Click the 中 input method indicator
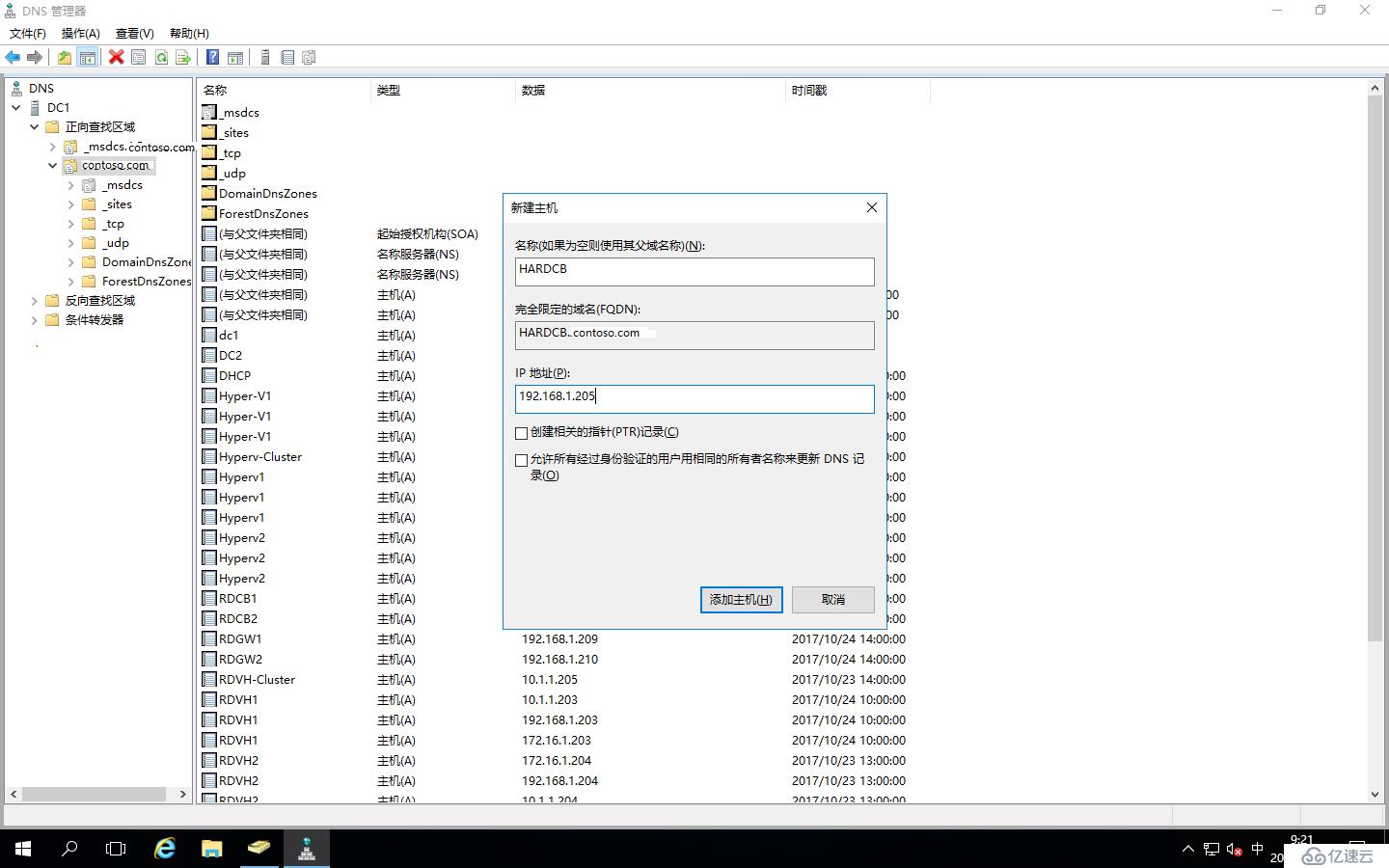The width and height of the screenshot is (1389, 868). click(x=1257, y=850)
